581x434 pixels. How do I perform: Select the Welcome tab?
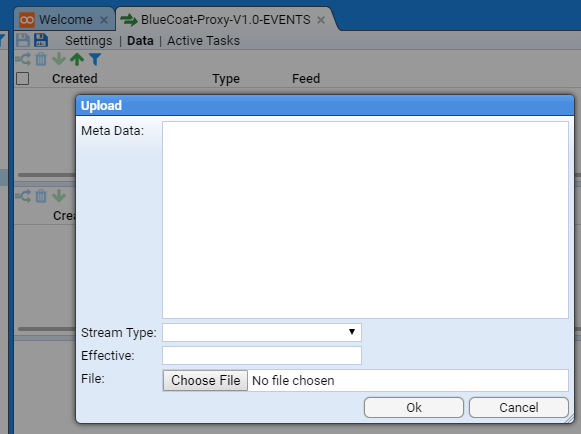coord(66,20)
